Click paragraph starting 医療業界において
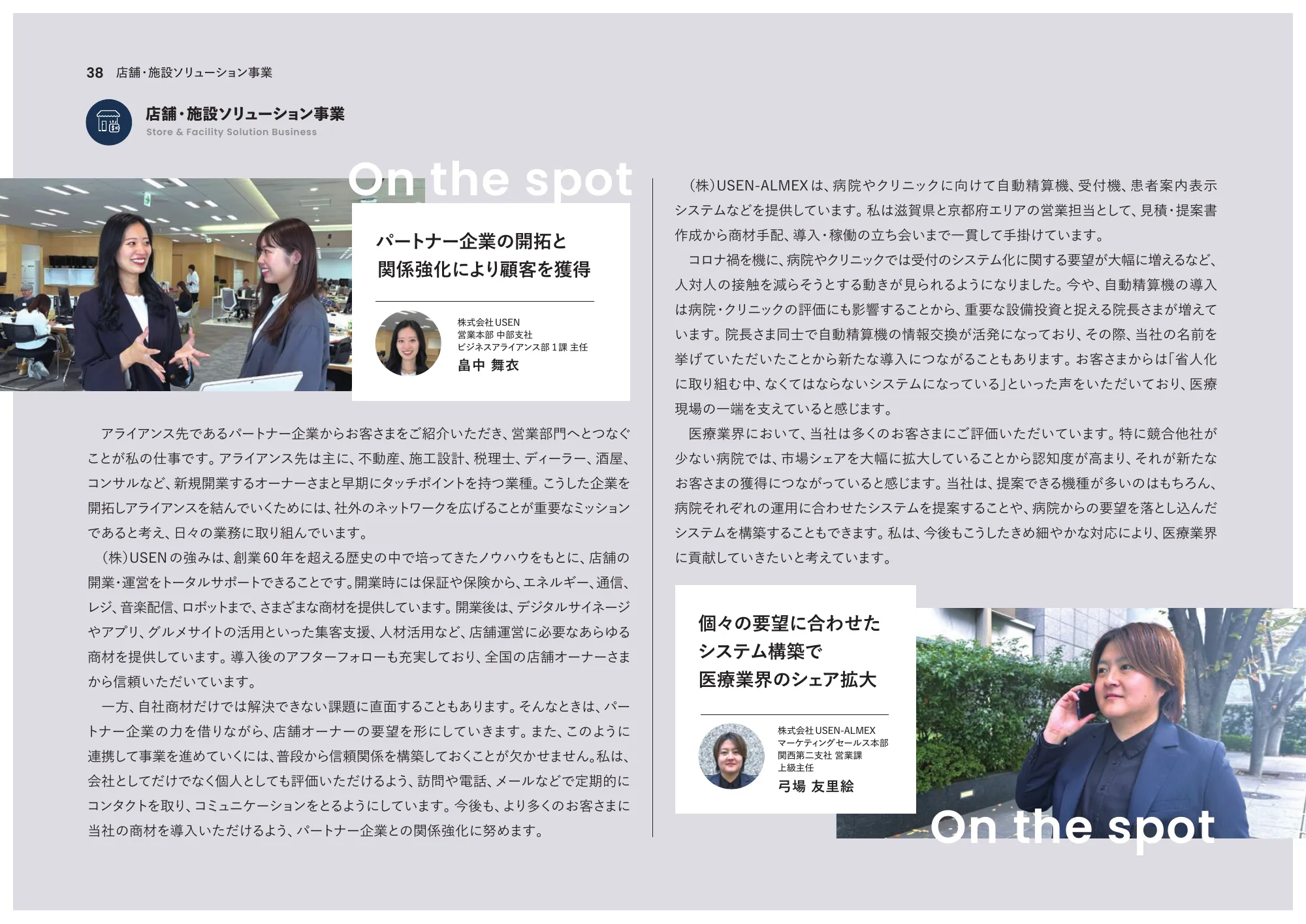The height and width of the screenshot is (924, 1306). click(x=946, y=496)
